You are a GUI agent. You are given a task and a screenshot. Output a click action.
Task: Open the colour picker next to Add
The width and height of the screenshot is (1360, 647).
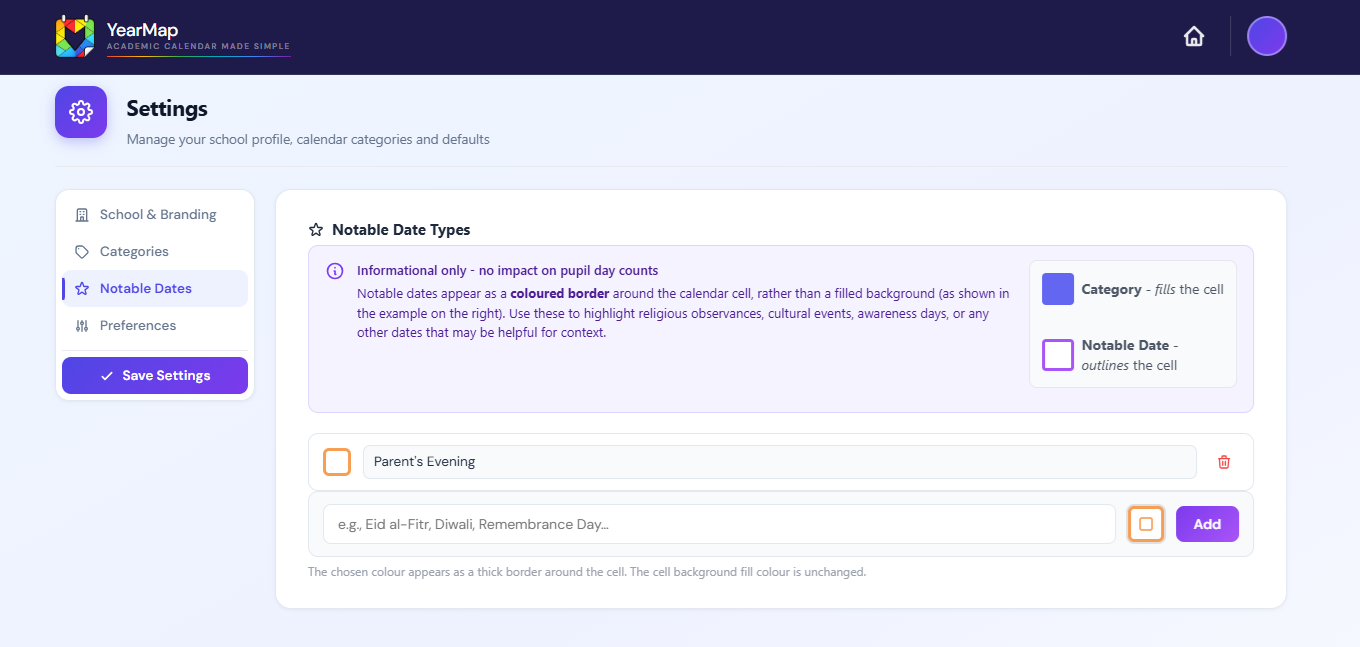pos(1146,524)
